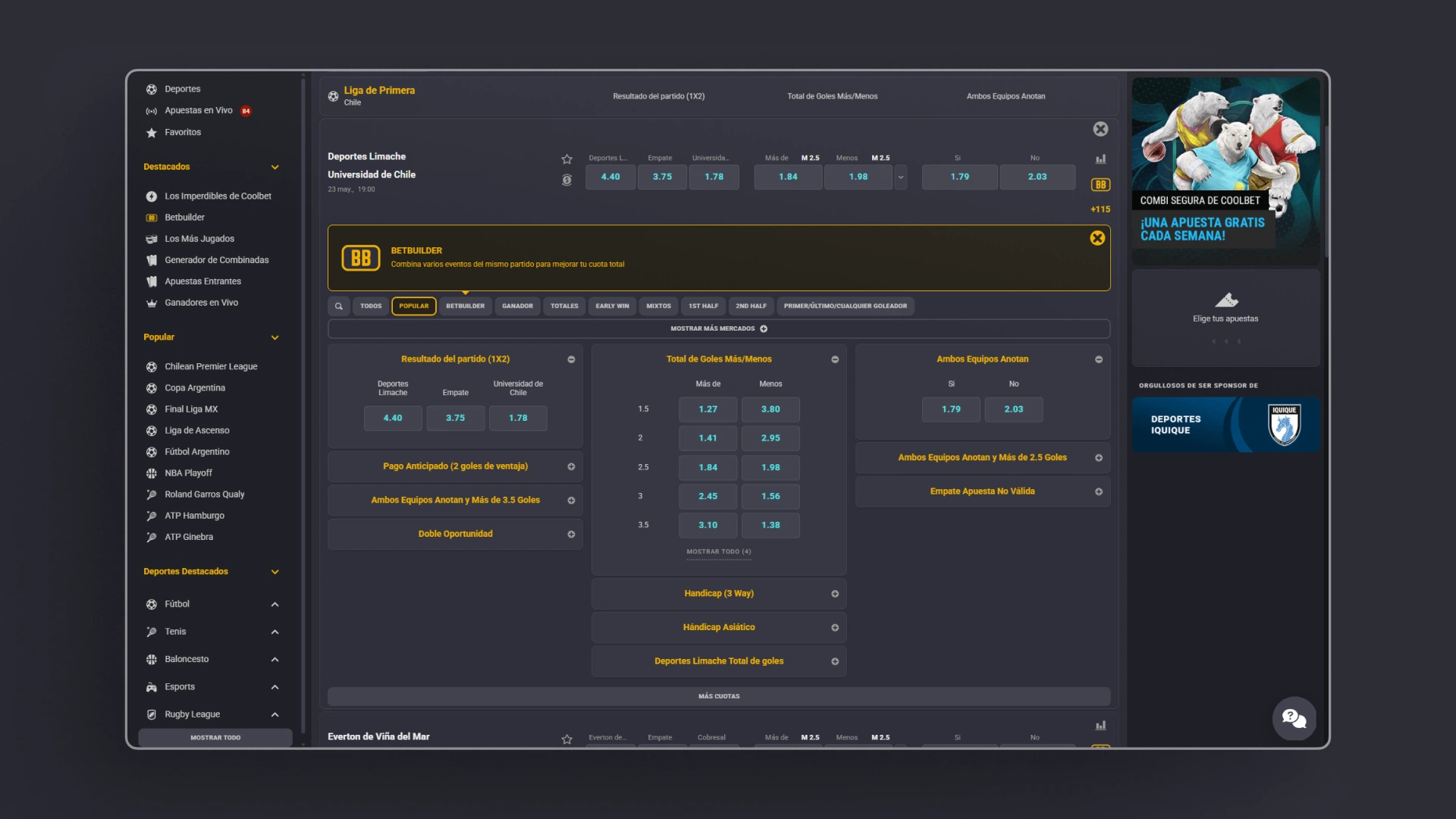Open statistics chart for Deportes Limache match
The image size is (1456, 819).
click(x=1100, y=158)
